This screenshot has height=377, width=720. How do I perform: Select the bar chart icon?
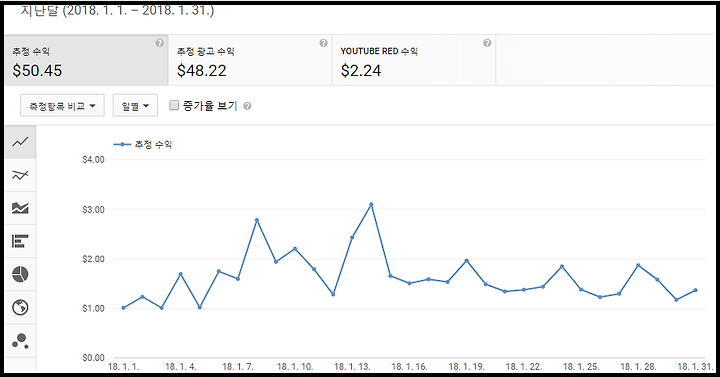coord(20,241)
